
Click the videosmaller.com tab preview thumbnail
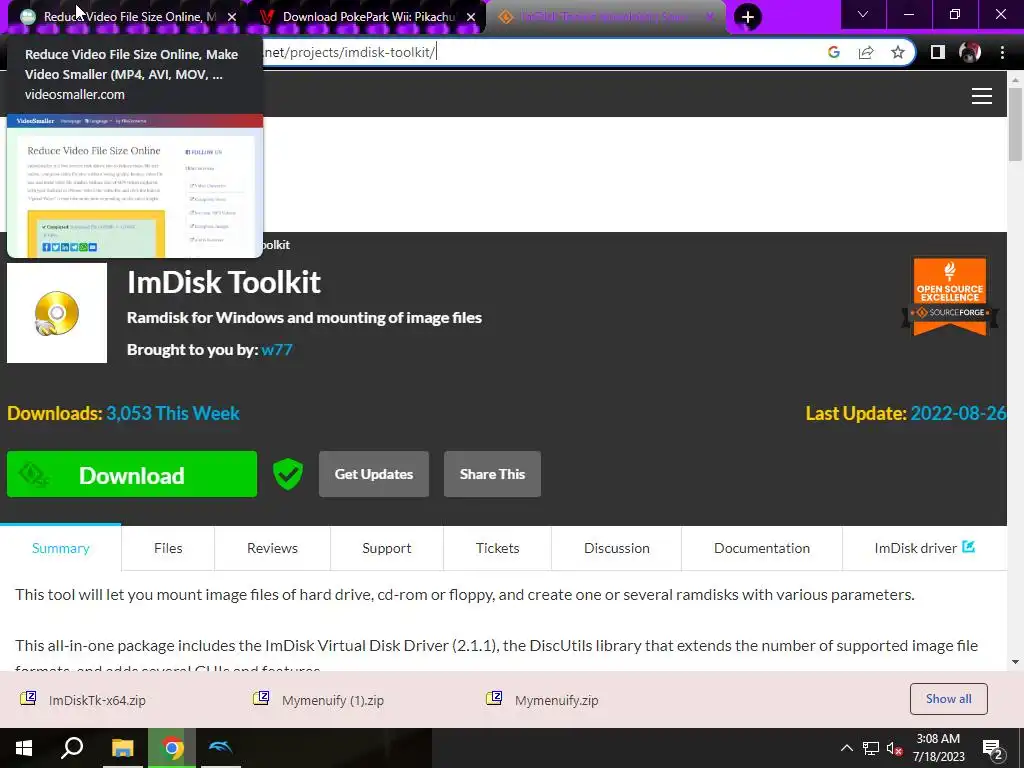[135, 186]
